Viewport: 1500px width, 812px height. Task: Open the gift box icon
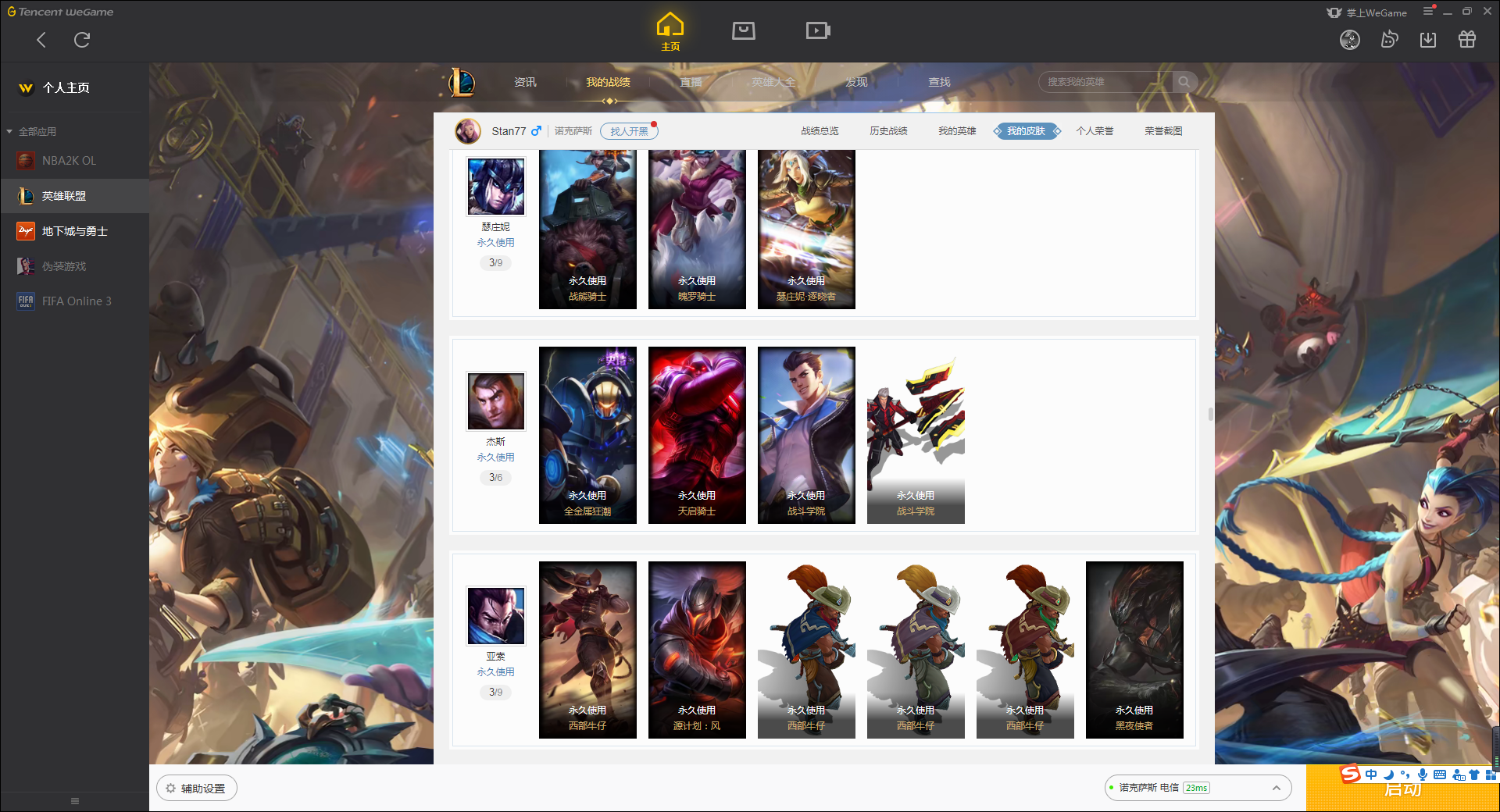tap(1467, 40)
